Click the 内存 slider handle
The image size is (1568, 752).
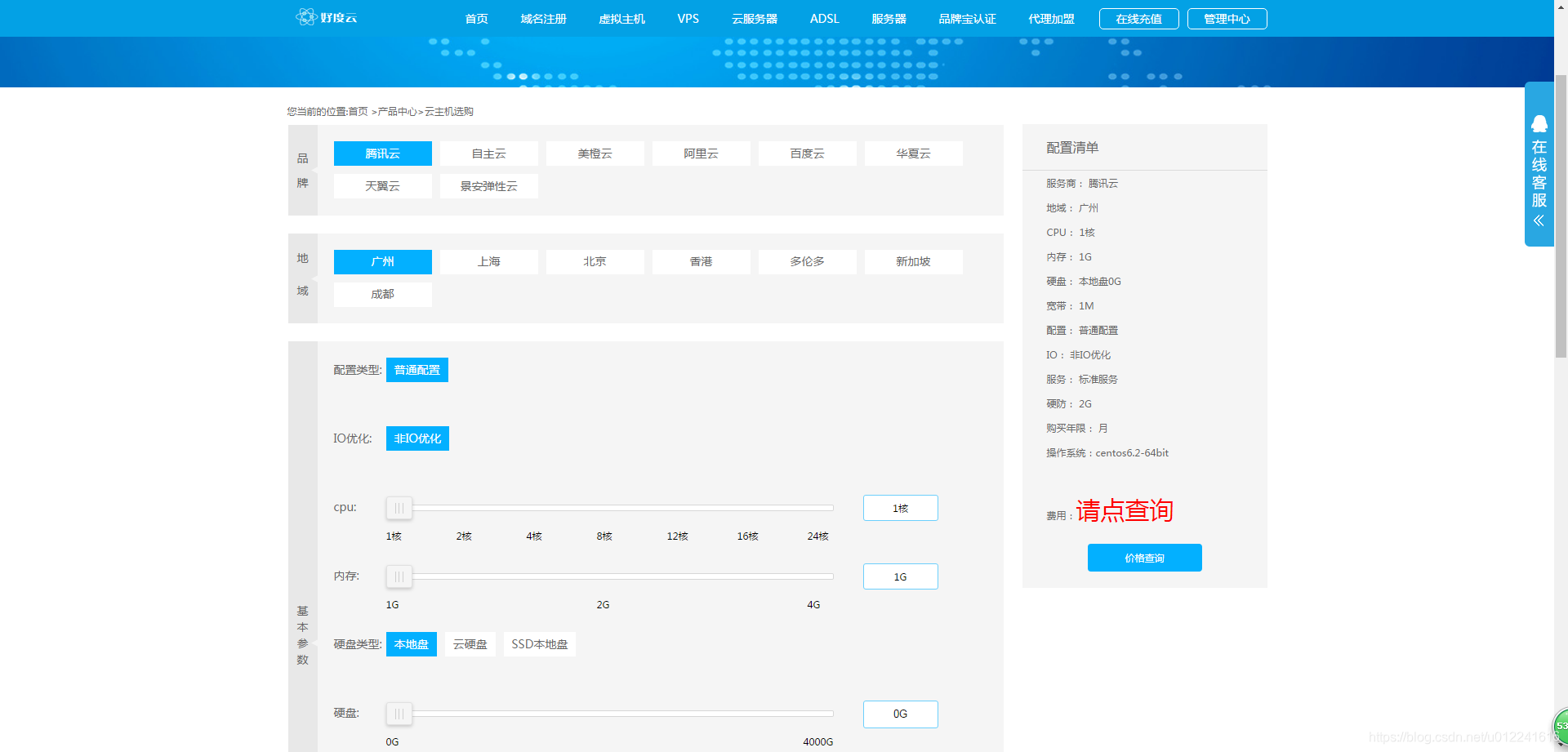(399, 576)
